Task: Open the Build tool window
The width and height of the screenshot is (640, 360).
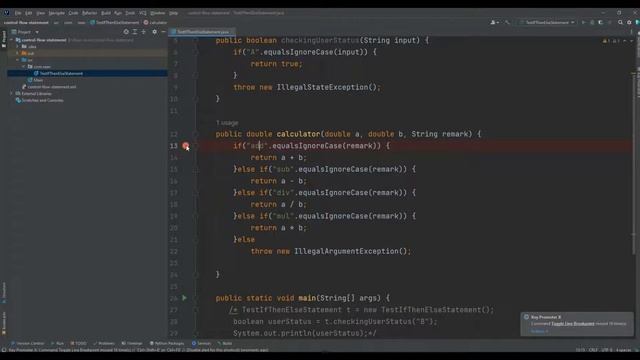Action: click(x=225, y=343)
